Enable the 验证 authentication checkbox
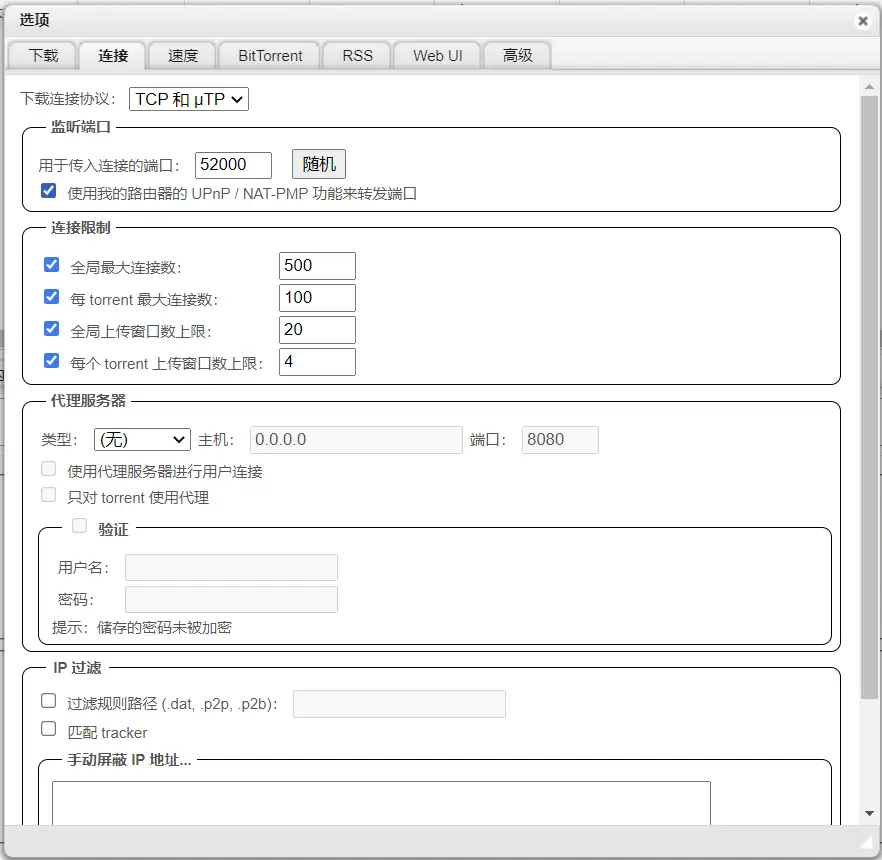Screen dimensions: 882x860 (80, 525)
